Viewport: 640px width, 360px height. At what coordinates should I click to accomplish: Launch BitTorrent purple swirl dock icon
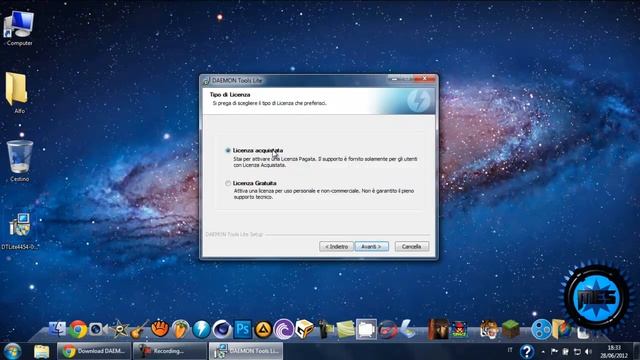pos(284,329)
